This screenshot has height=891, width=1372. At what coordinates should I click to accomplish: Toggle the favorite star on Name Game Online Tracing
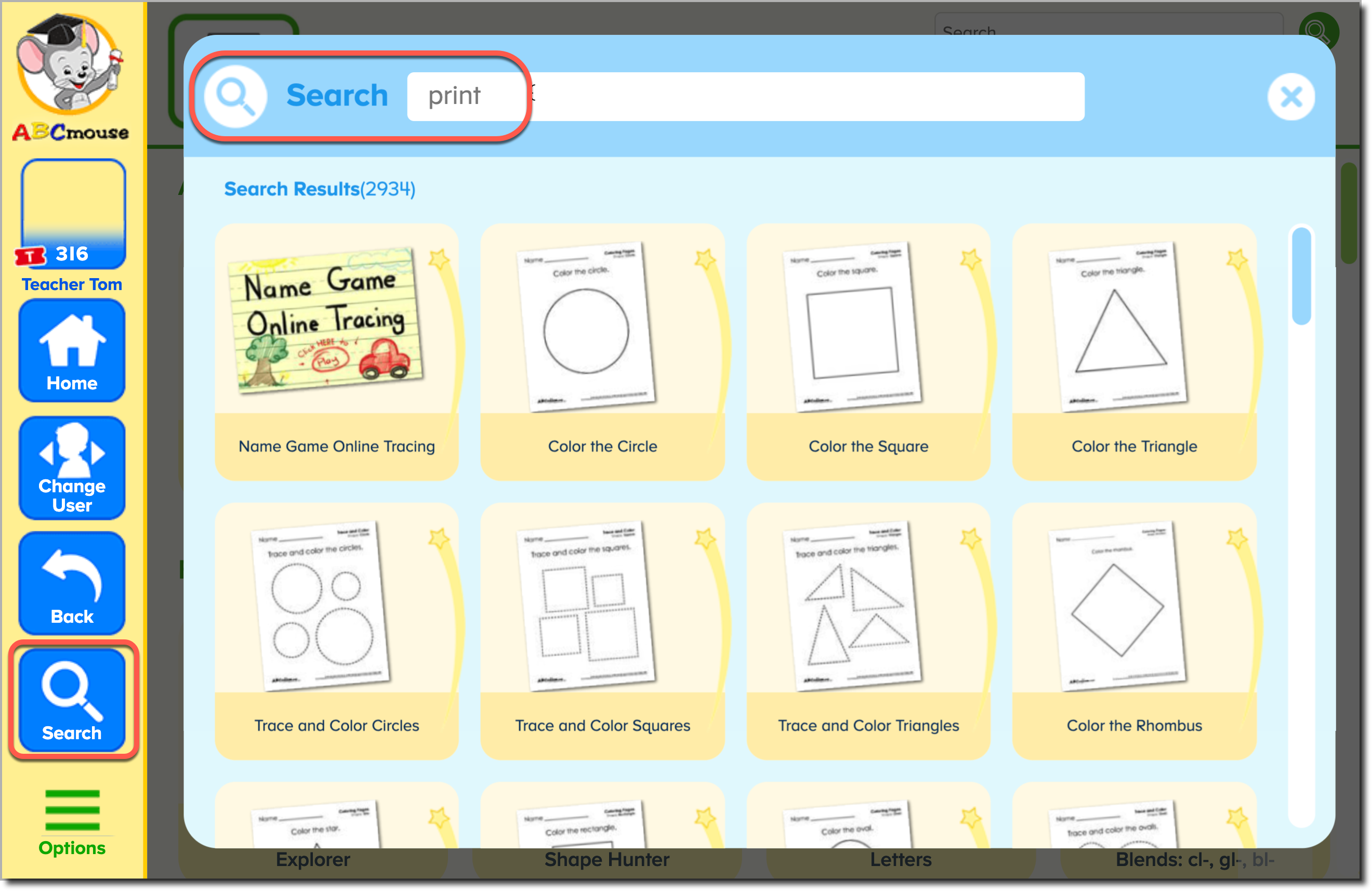point(440,260)
